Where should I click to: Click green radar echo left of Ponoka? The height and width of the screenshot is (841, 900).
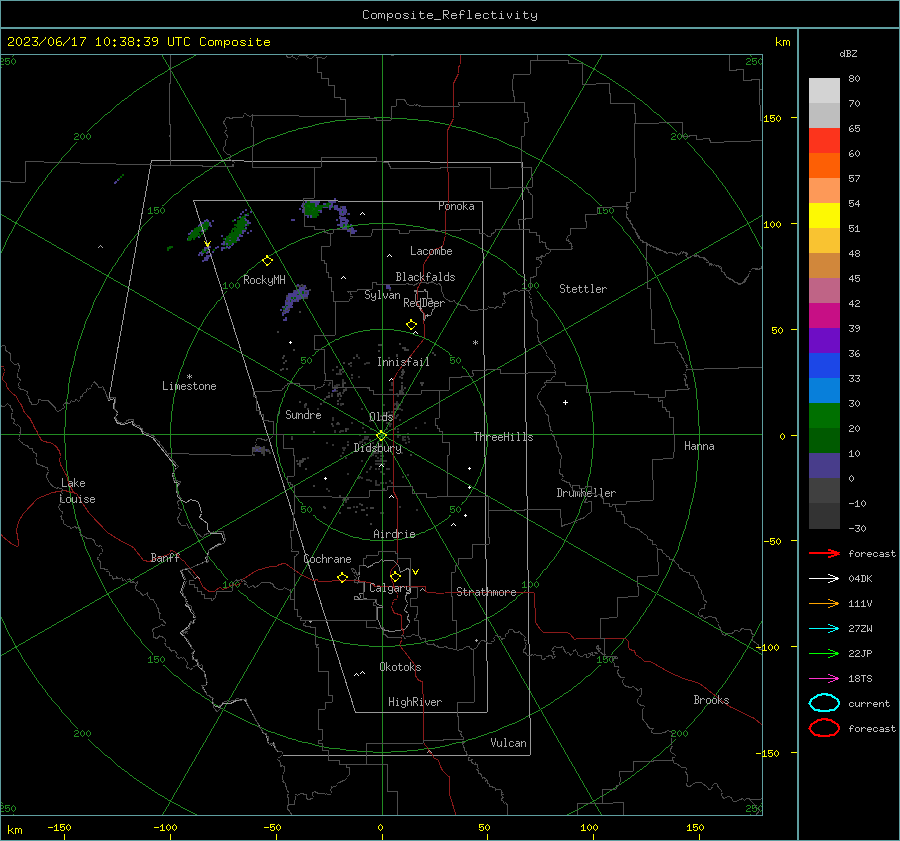coord(313,209)
